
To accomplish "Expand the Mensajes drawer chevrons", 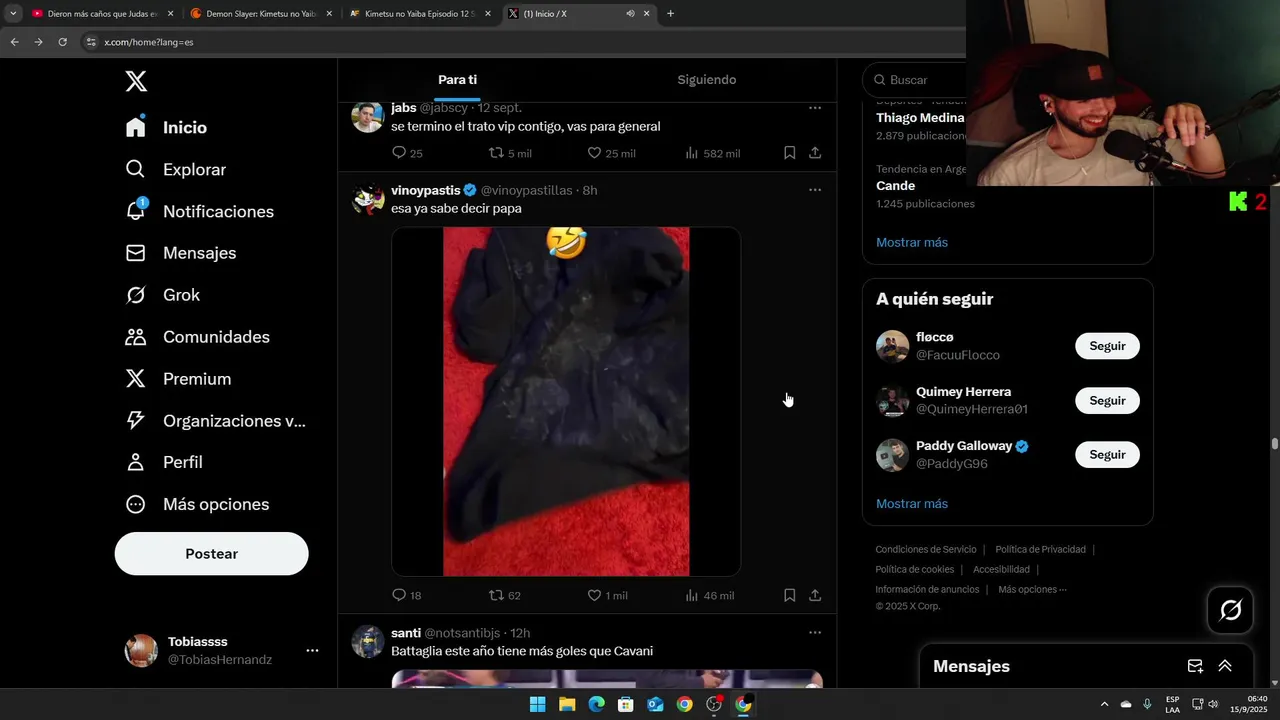I will coord(1225,666).
